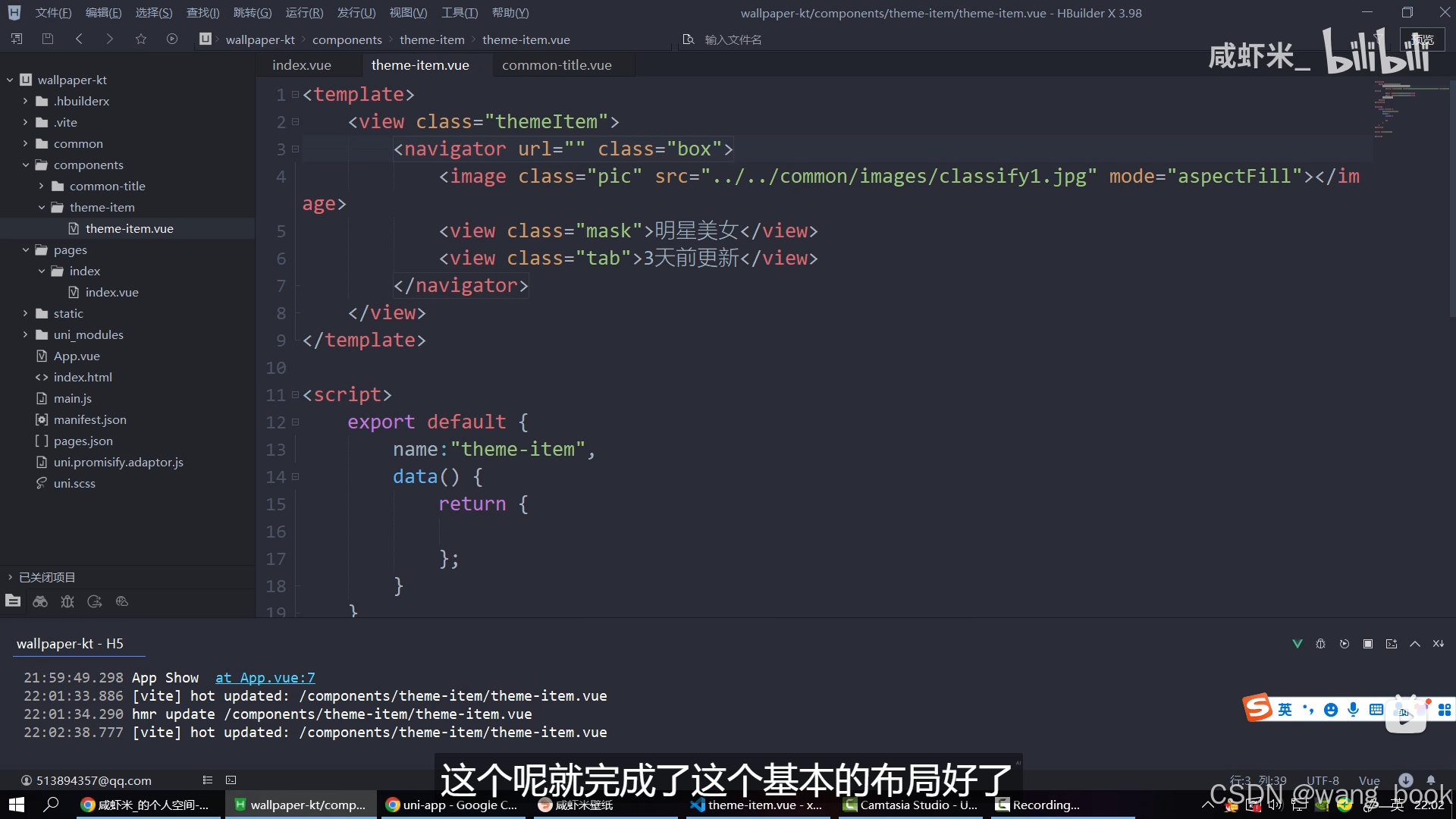Screen dimensions: 1456x819
Task: Open the 运行(R) menu
Action: (x=304, y=13)
